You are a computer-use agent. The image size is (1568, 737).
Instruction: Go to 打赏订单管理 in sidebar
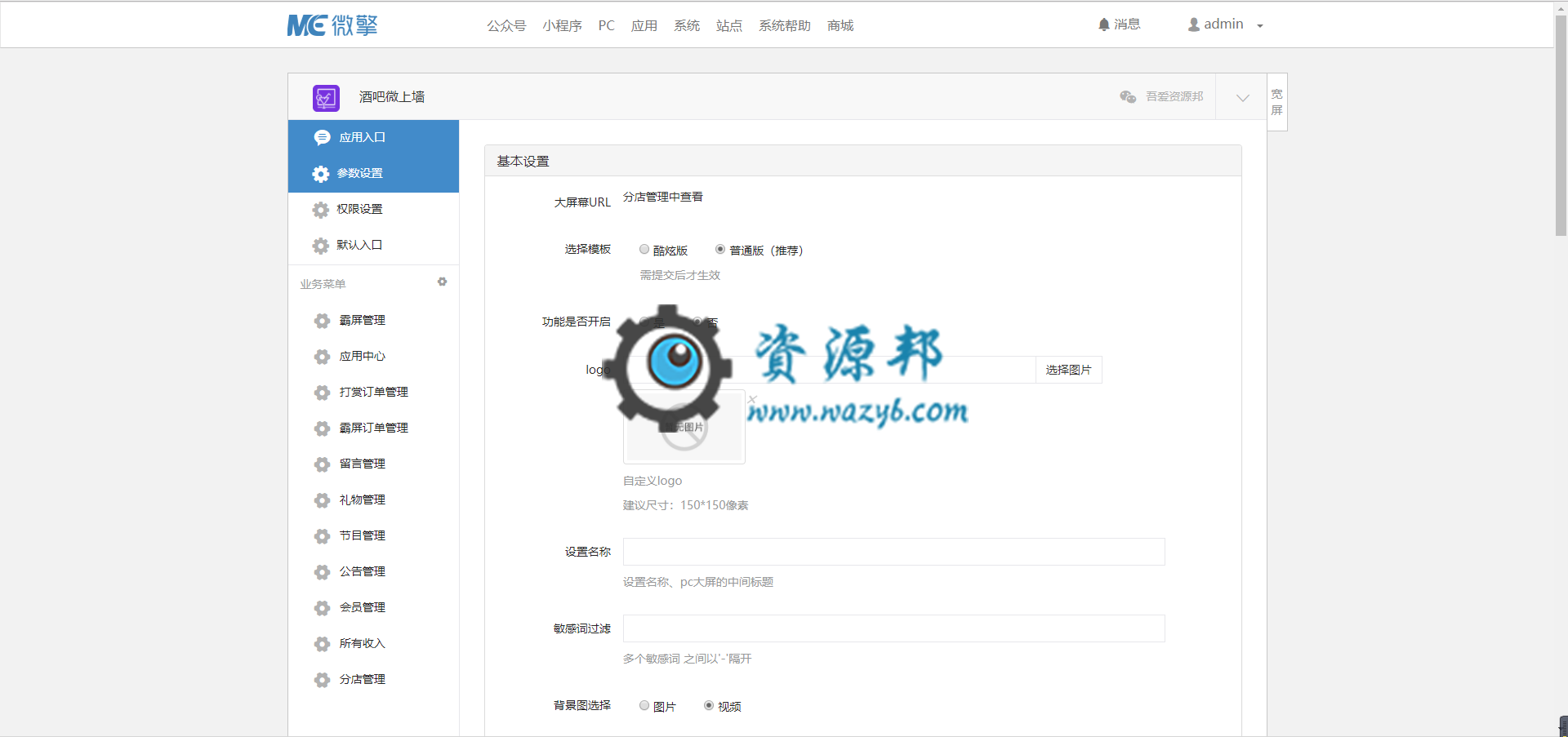click(x=374, y=393)
